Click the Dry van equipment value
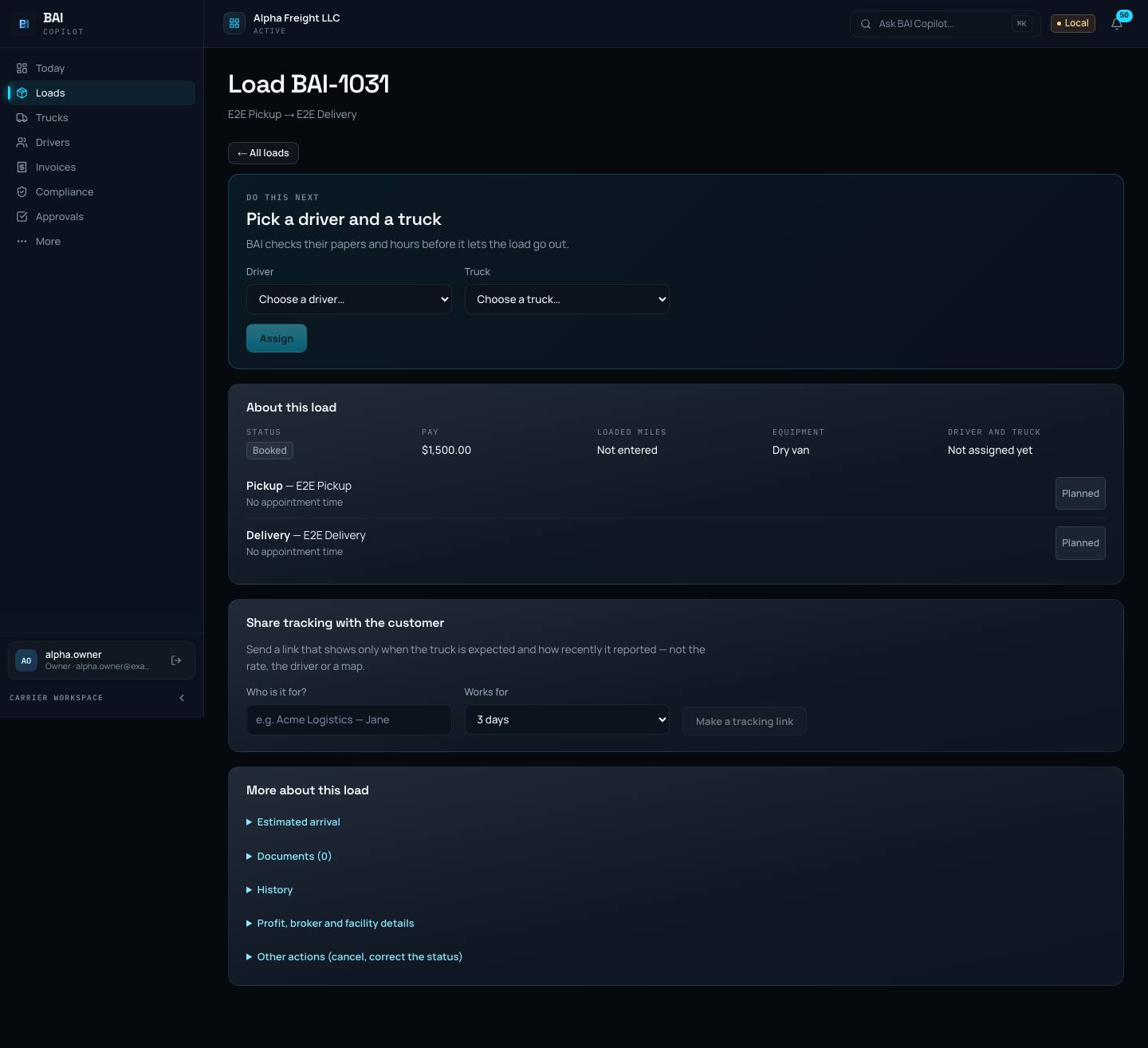The height and width of the screenshot is (1048, 1148). (x=791, y=451)
